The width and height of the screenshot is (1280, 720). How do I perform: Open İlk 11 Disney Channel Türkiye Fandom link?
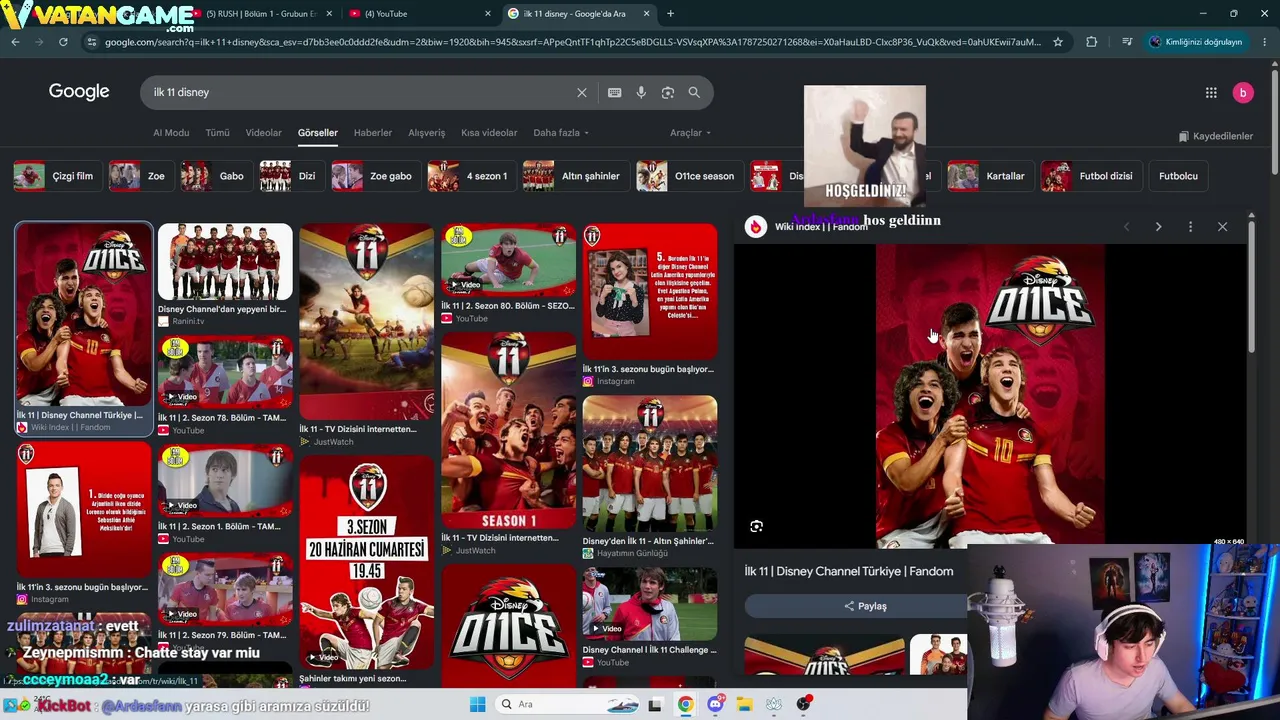tap(849, 571)
